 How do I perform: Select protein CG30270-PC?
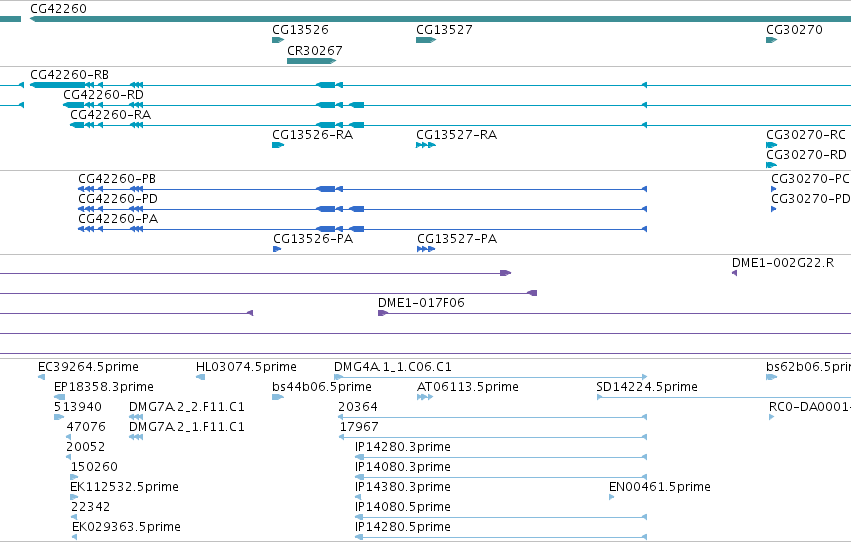point(773,189)
